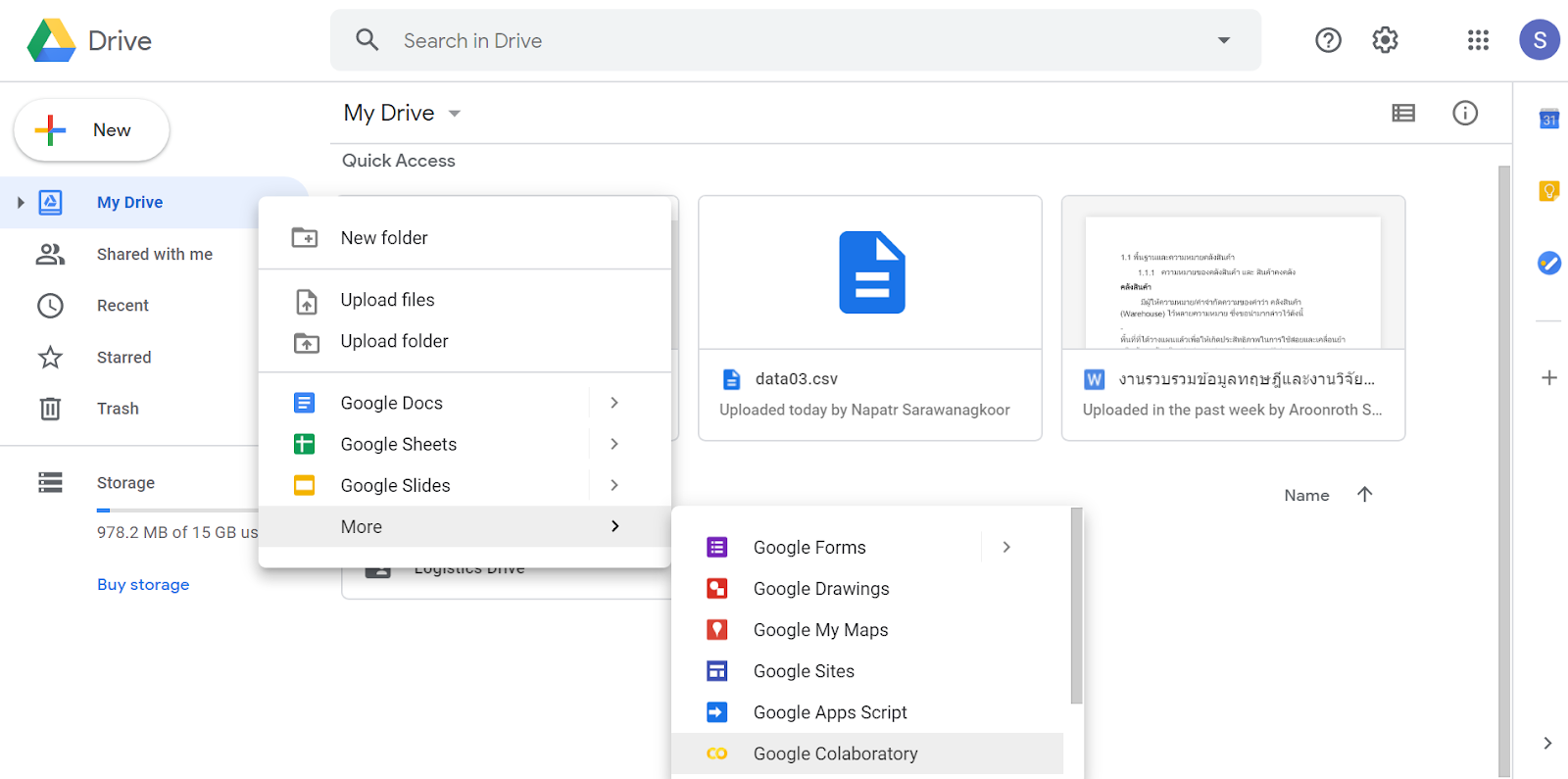Select Upload folder menu item
Screen dimensions: 1568x779
pos(465,341)
